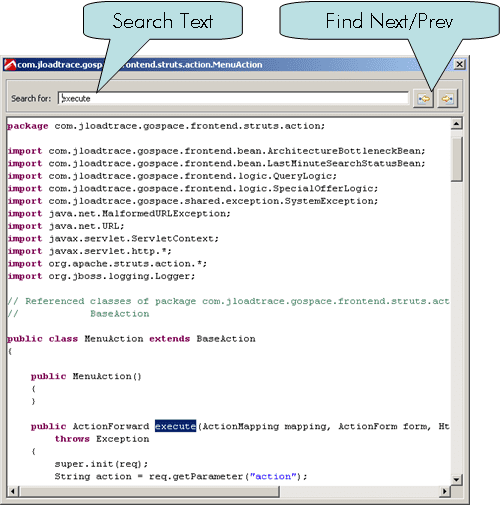Click horizontal scrollbar right arrow

[445, 491]
